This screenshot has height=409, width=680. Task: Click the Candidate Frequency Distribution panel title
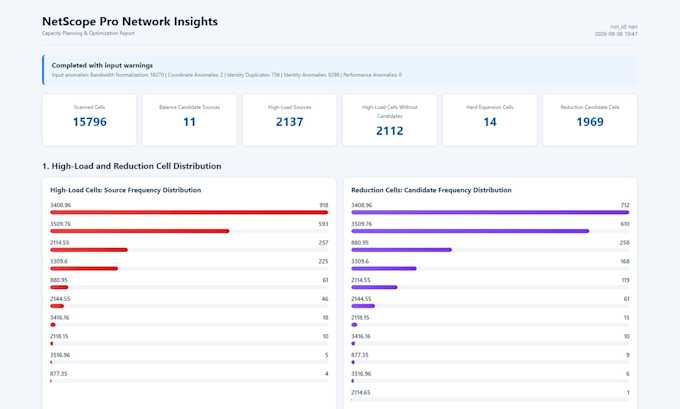coord(432,190)
